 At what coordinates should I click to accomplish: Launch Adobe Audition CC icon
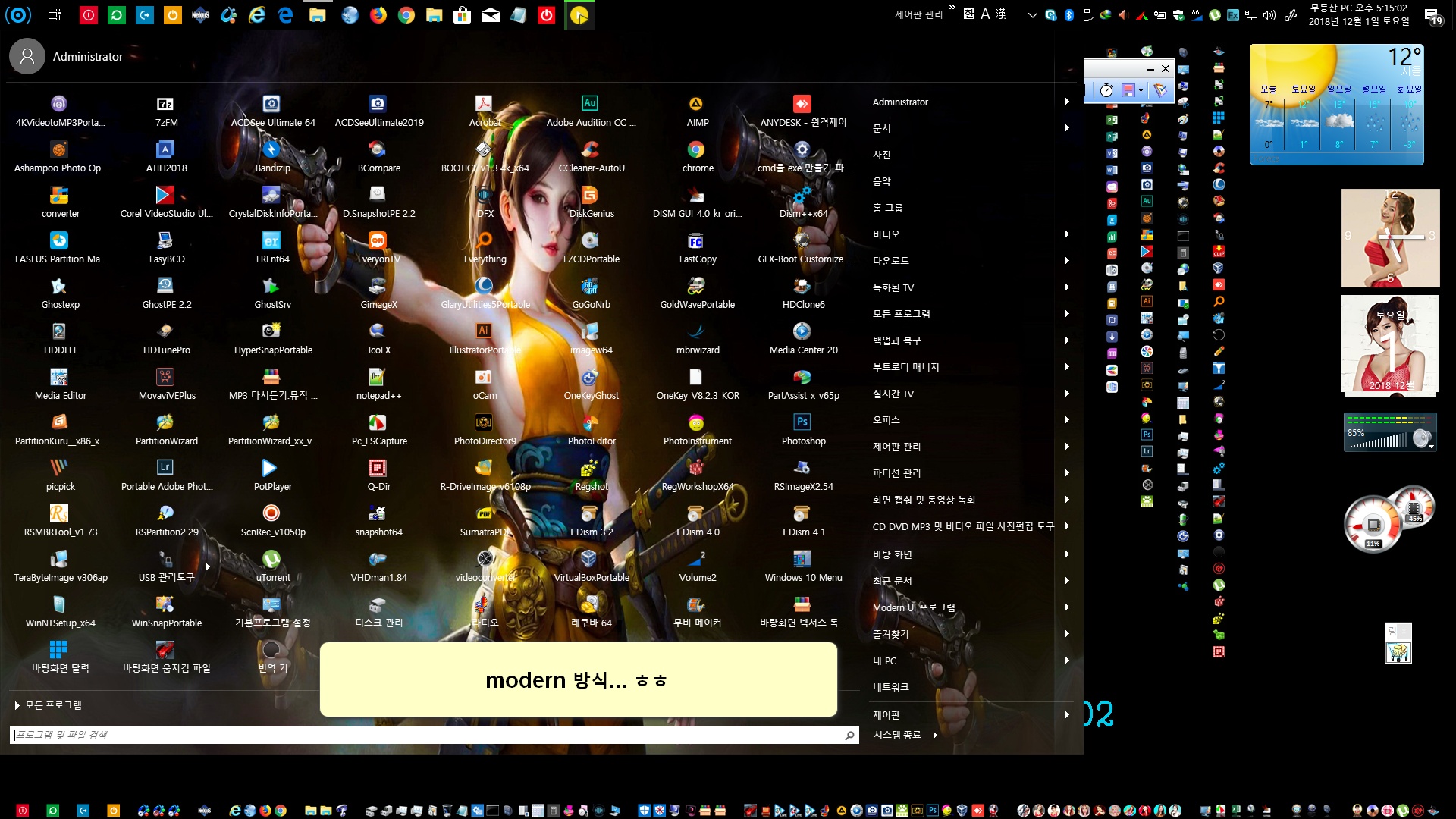590,104
